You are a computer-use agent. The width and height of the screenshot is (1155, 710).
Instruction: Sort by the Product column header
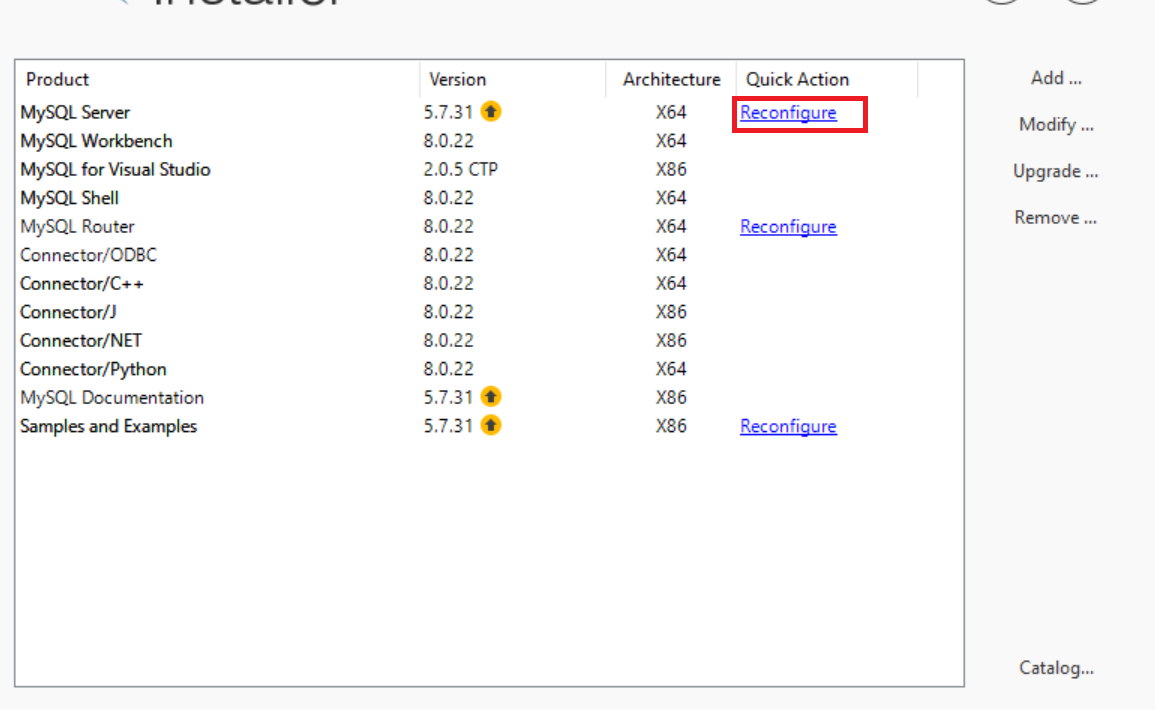pyautogui.click(x=217, y=79)
